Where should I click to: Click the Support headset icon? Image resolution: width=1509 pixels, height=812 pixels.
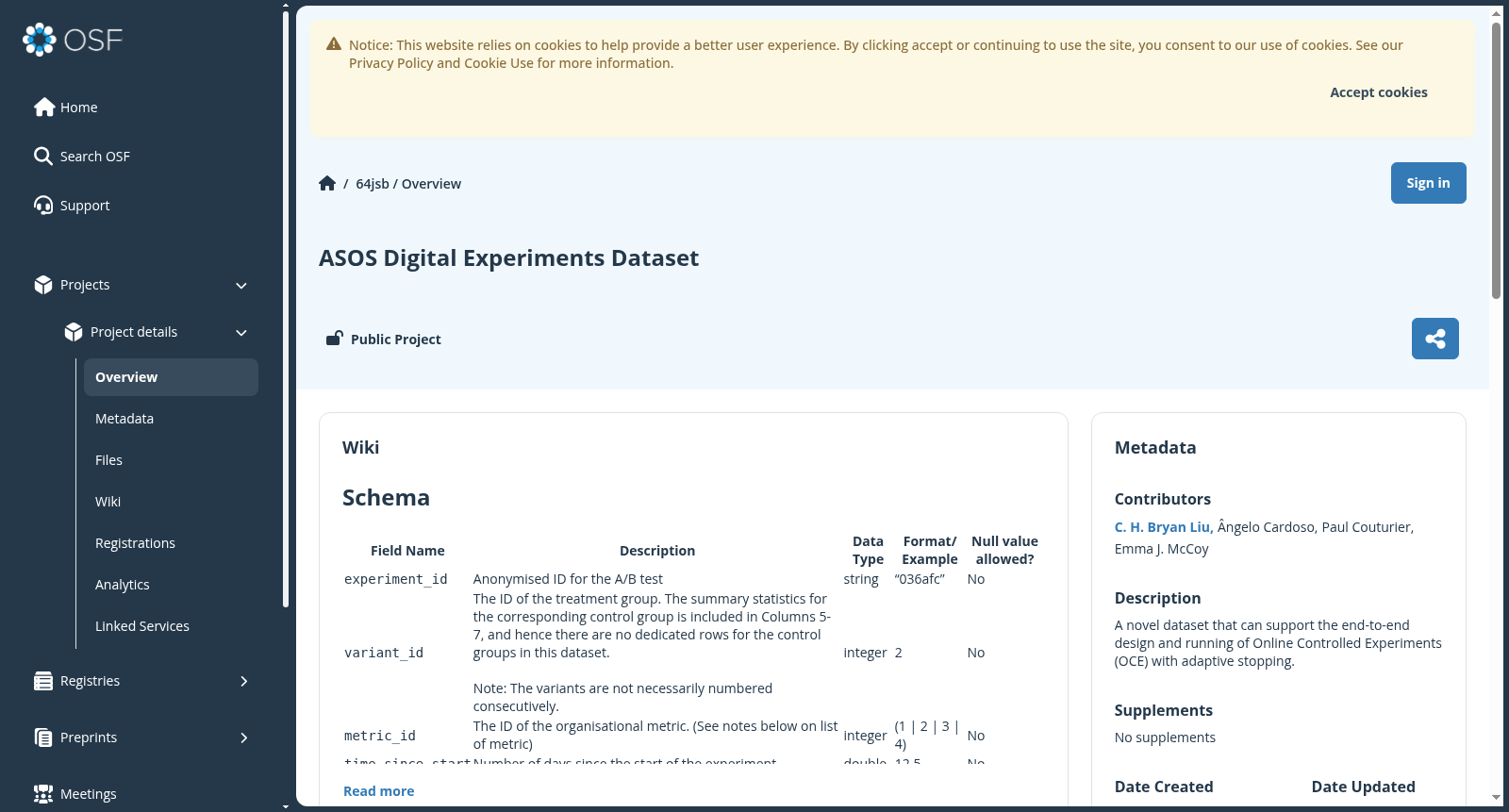(43, 206)
